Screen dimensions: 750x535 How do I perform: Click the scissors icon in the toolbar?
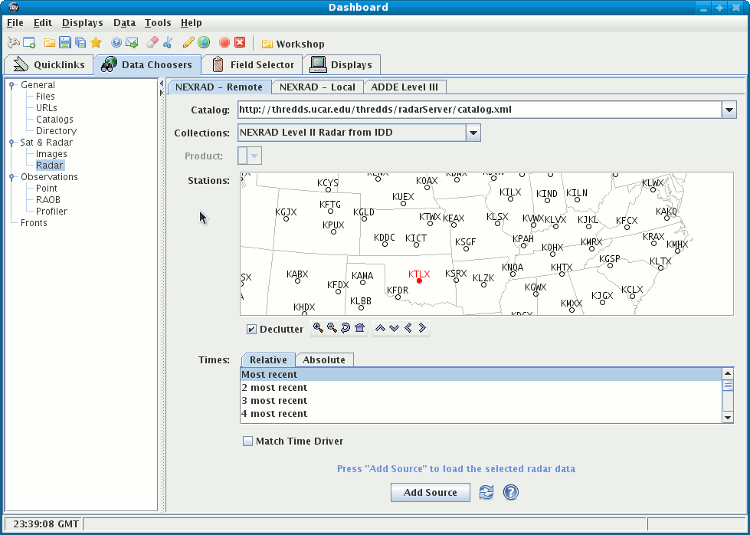tap(167, 43)
